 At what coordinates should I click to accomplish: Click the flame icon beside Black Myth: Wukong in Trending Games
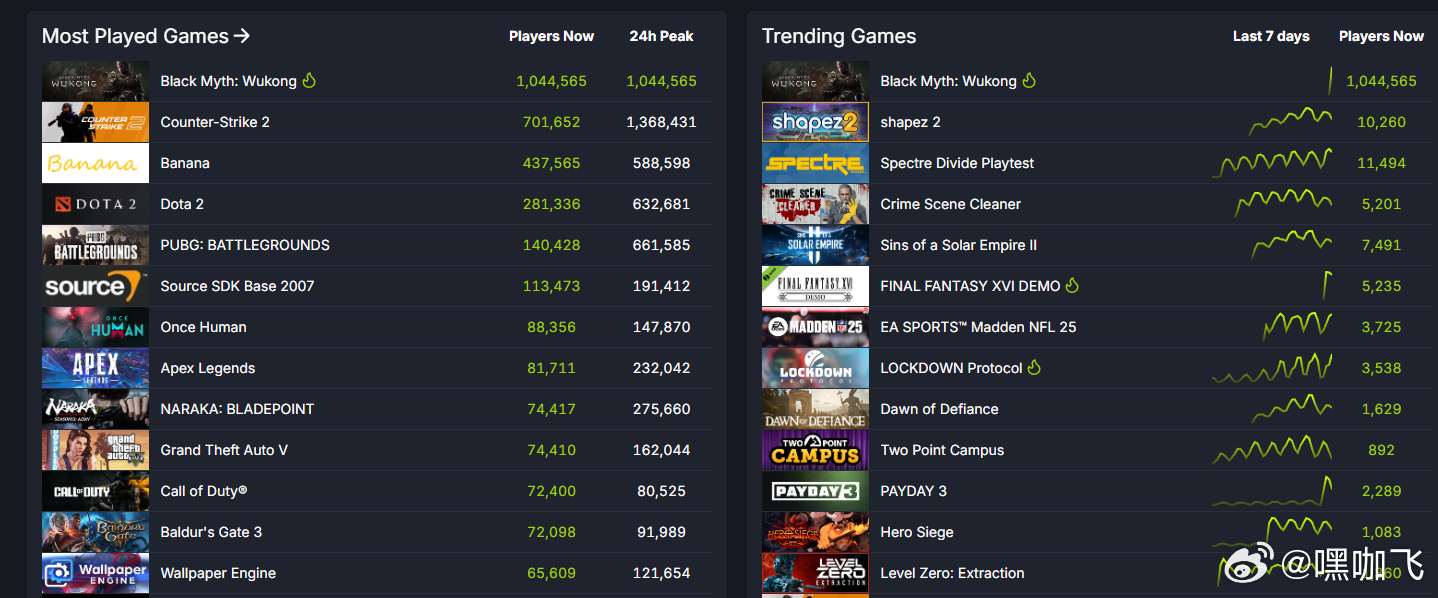point(1029,80)
